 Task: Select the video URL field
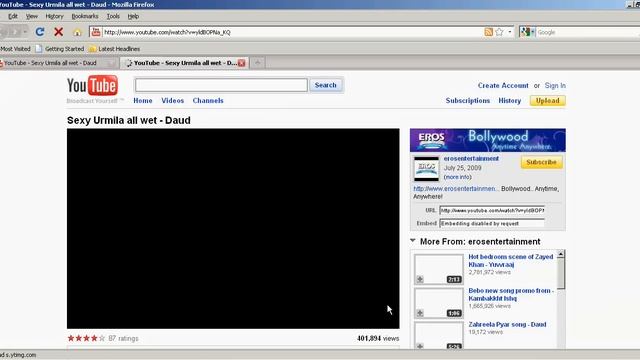pyautogui.click(x=492, y=210)
